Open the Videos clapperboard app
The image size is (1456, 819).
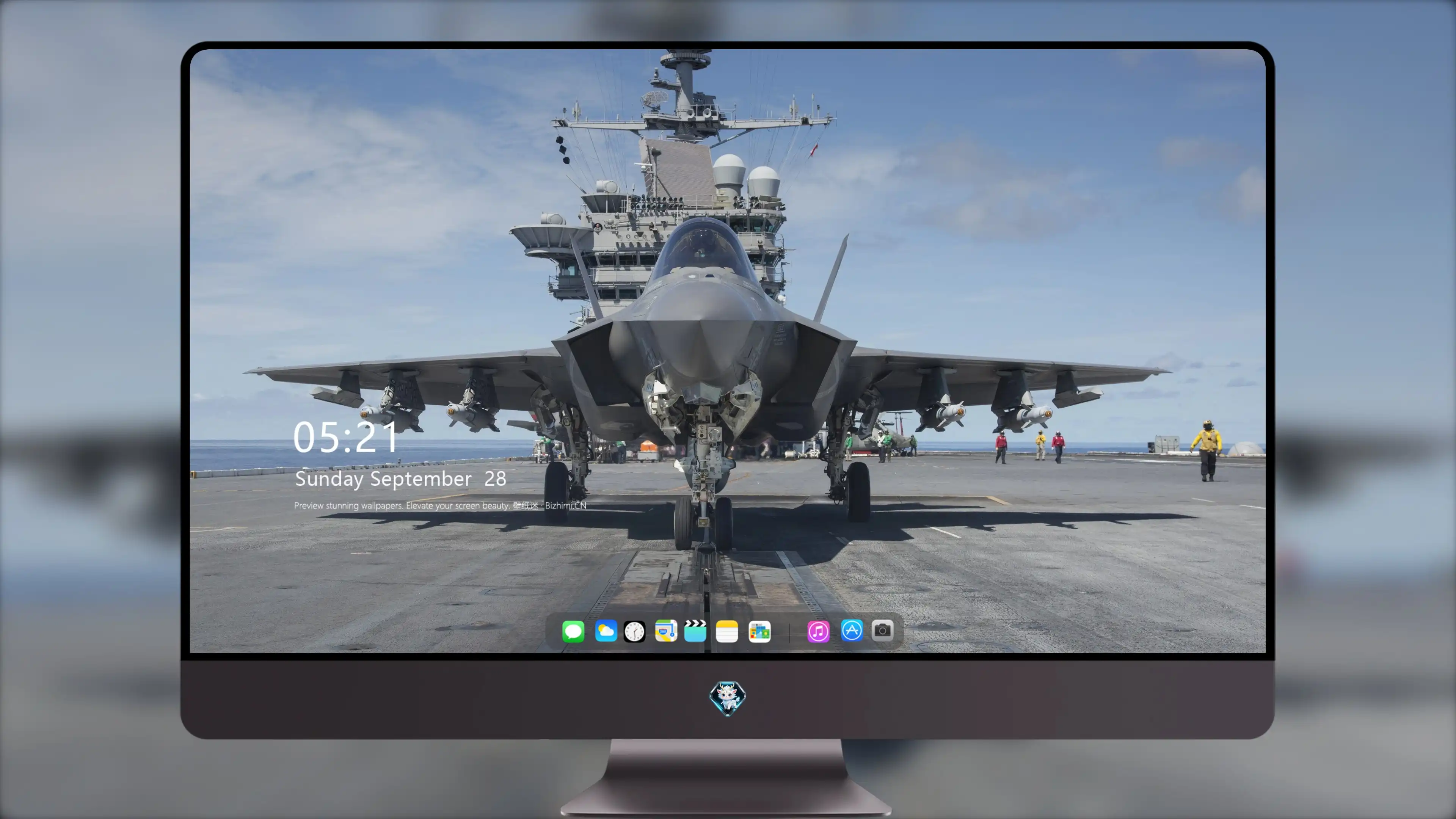pyautogui.click(x=695, y=631)
